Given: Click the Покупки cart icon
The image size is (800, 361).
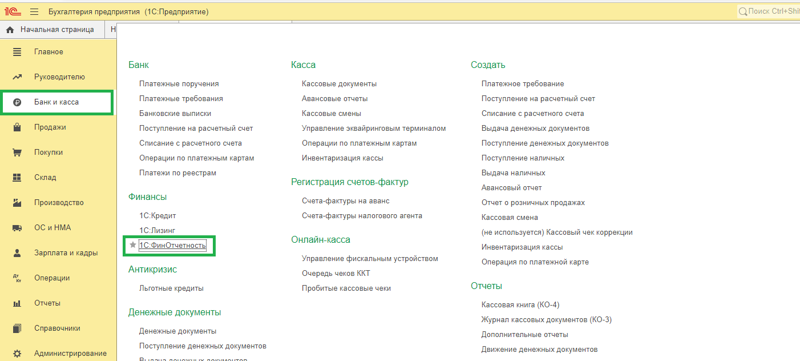Looking at the screenshot, I should pyautogui.click(x=17, y=152).
